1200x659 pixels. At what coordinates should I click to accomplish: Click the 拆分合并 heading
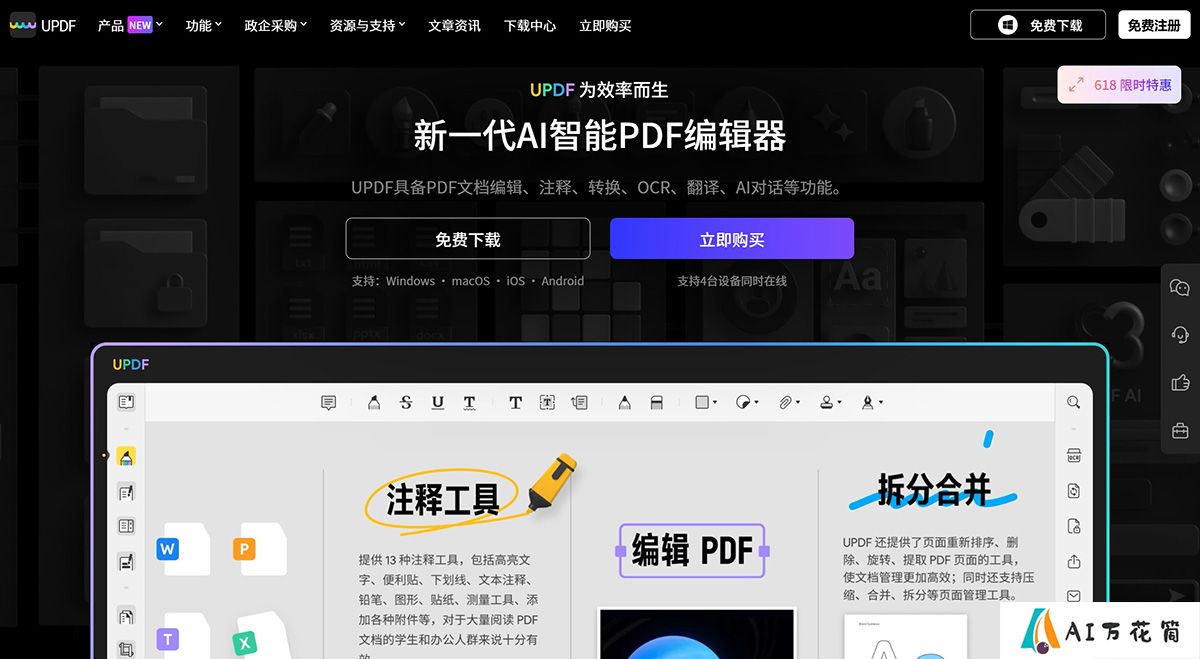coord(934,489)
